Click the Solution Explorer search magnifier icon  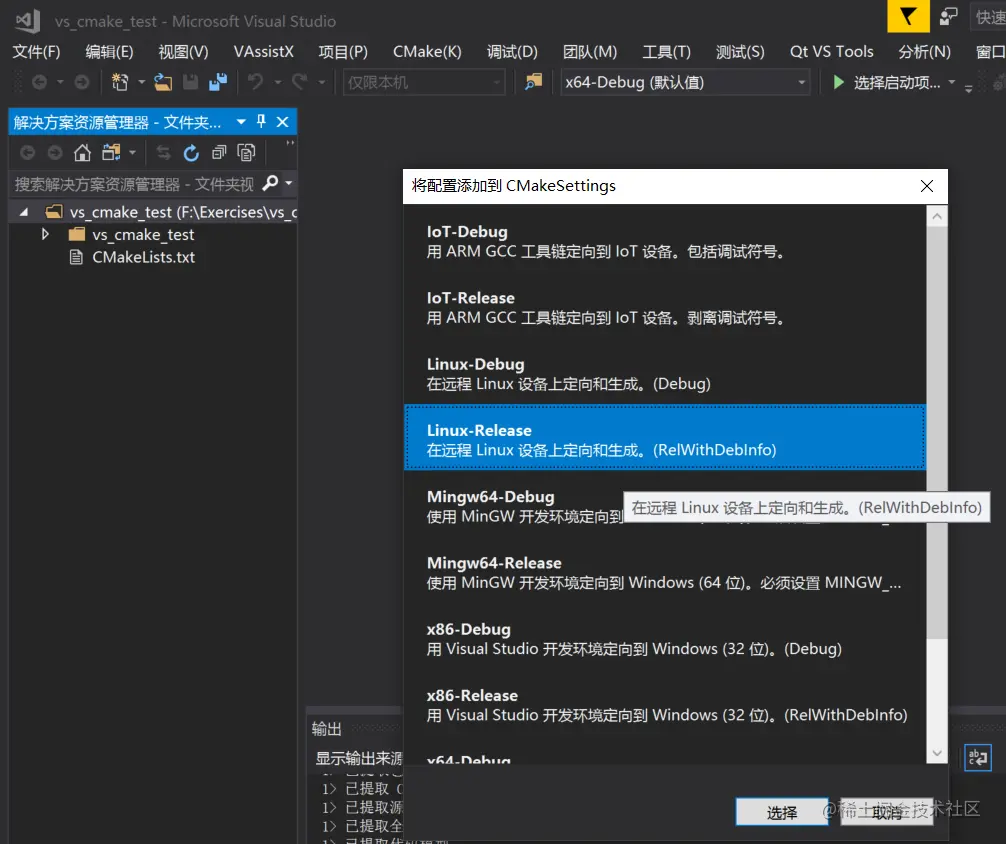(x=271, y=184)
